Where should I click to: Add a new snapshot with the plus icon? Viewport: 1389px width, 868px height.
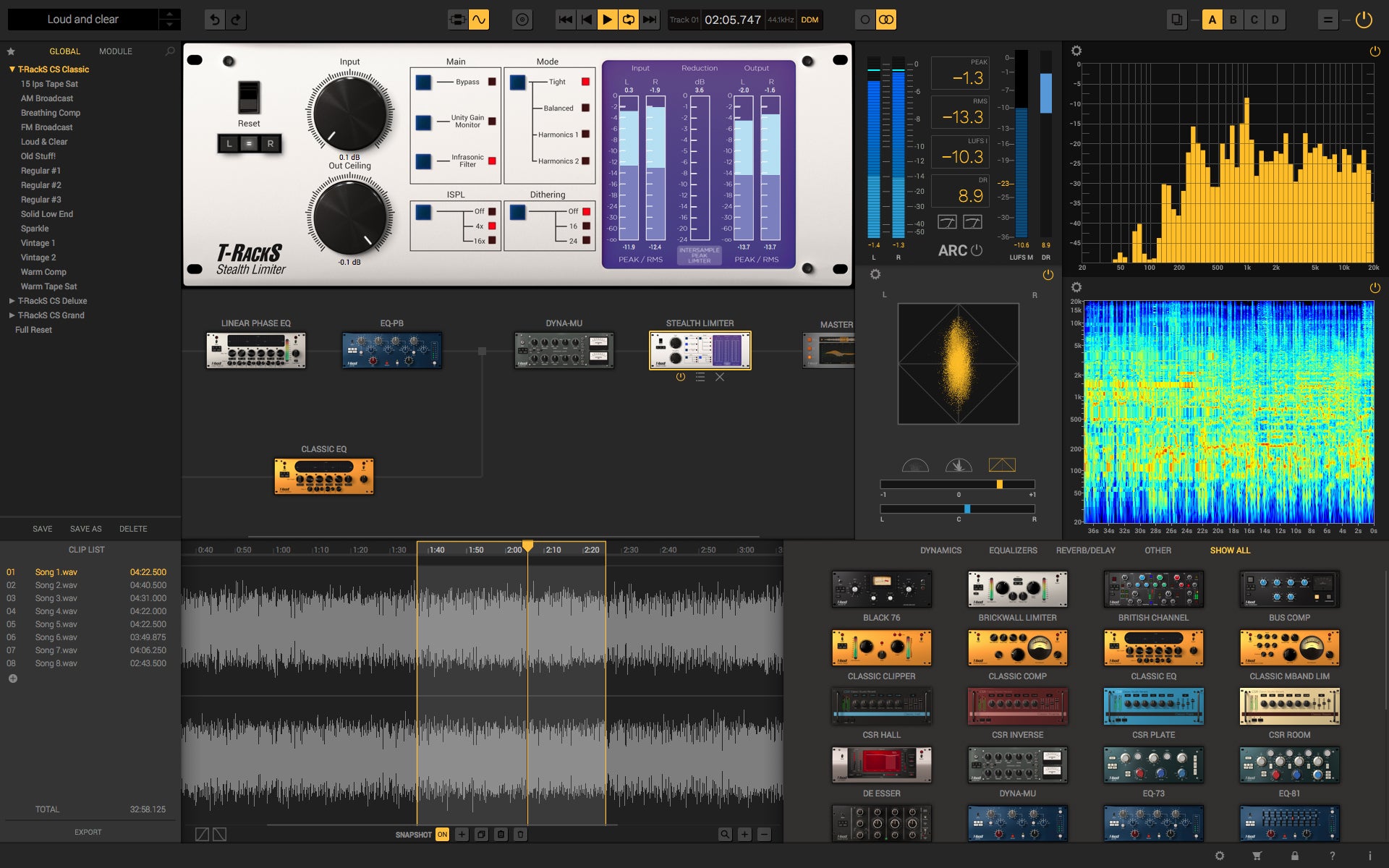coord(462,834)
